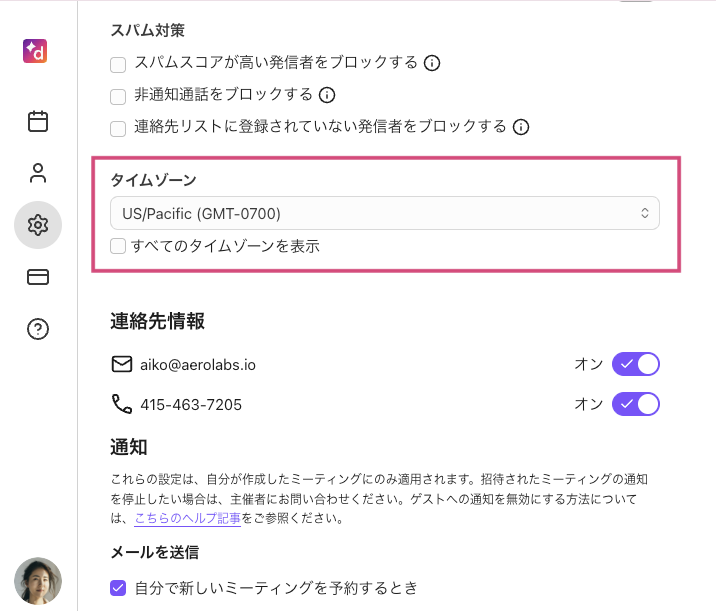Open the US/Pacific timezone dropdown
The height and width of the screenshot is (611, 716).
[x=384, y=213]
